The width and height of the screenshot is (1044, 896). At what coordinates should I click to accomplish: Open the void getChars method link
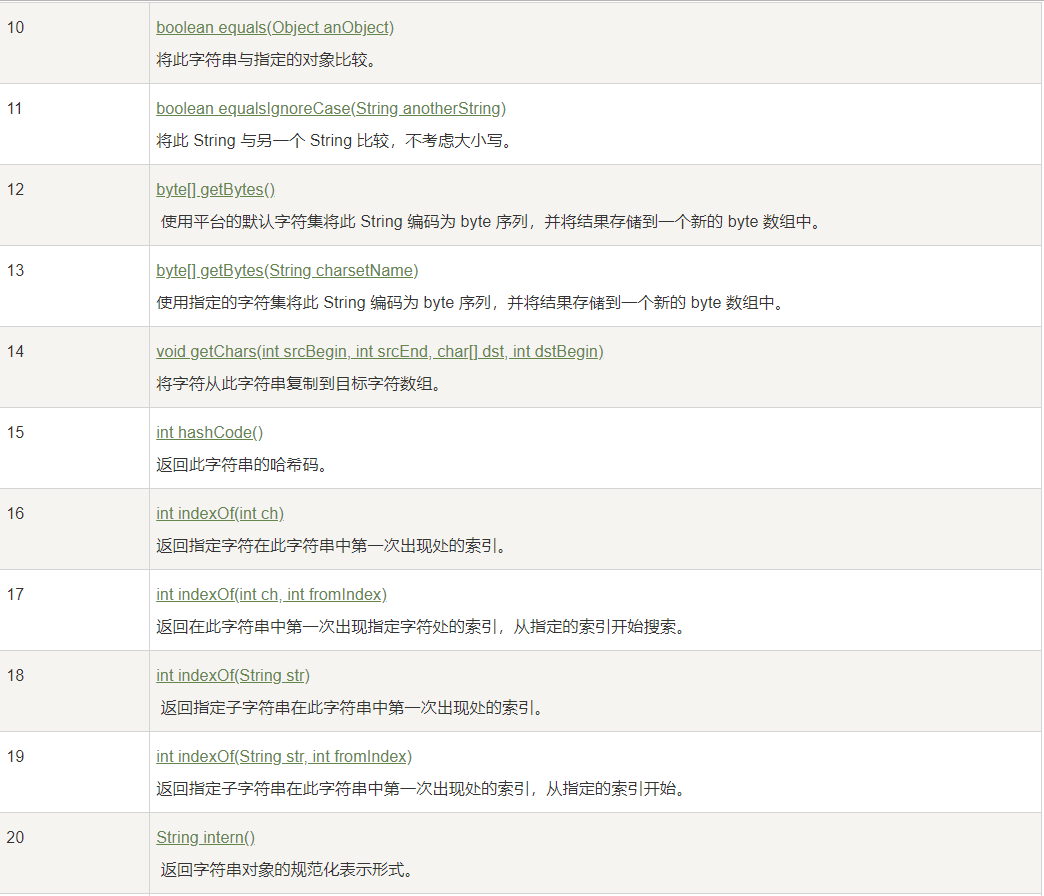pyautogui.click(x=380, y=351)
